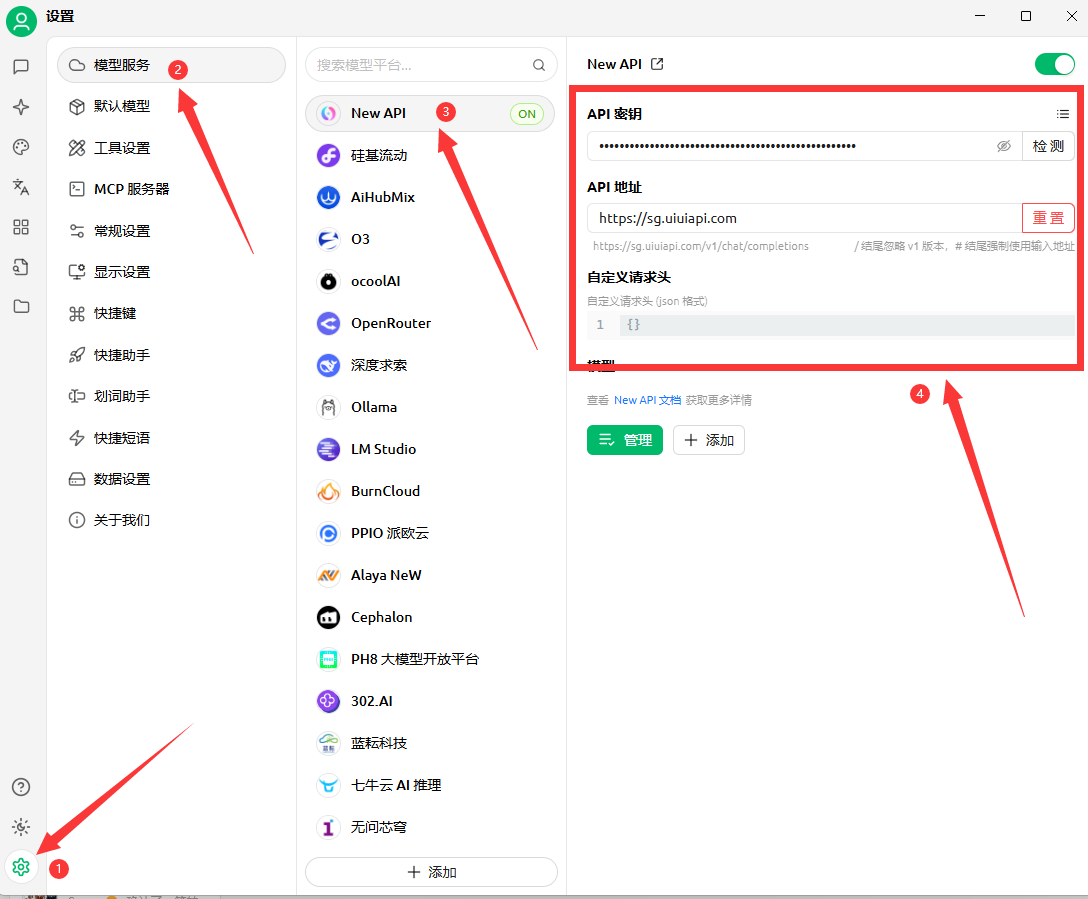This screenshot has height=899, width=1088.
Task: Open the help question mark icon
Action: tap(22, 787)
